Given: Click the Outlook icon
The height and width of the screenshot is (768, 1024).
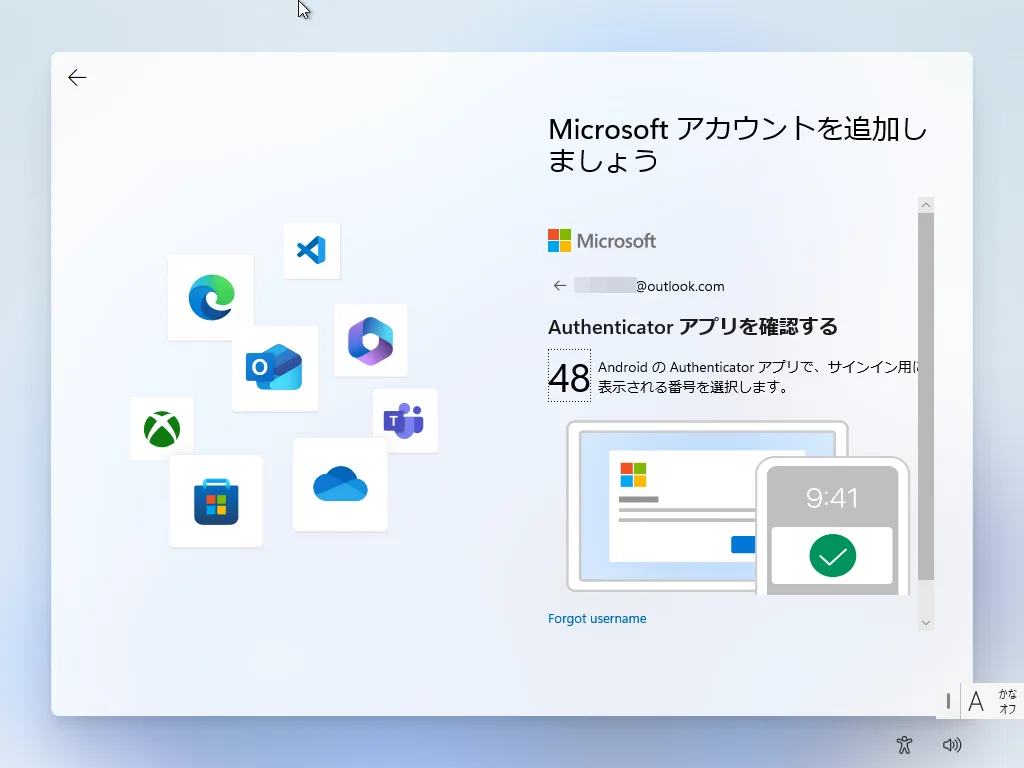Looking at the screenshot, I should point(275,368).
